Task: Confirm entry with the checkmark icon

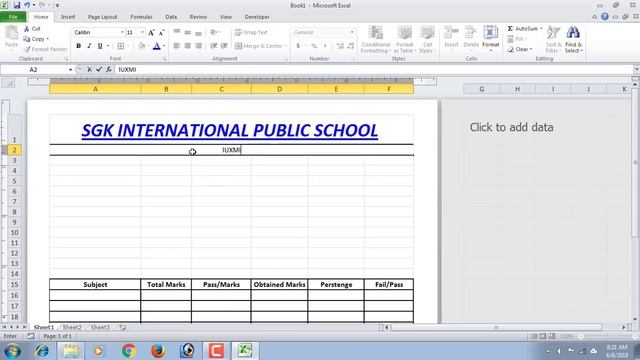Action: [x=99, y=69]
